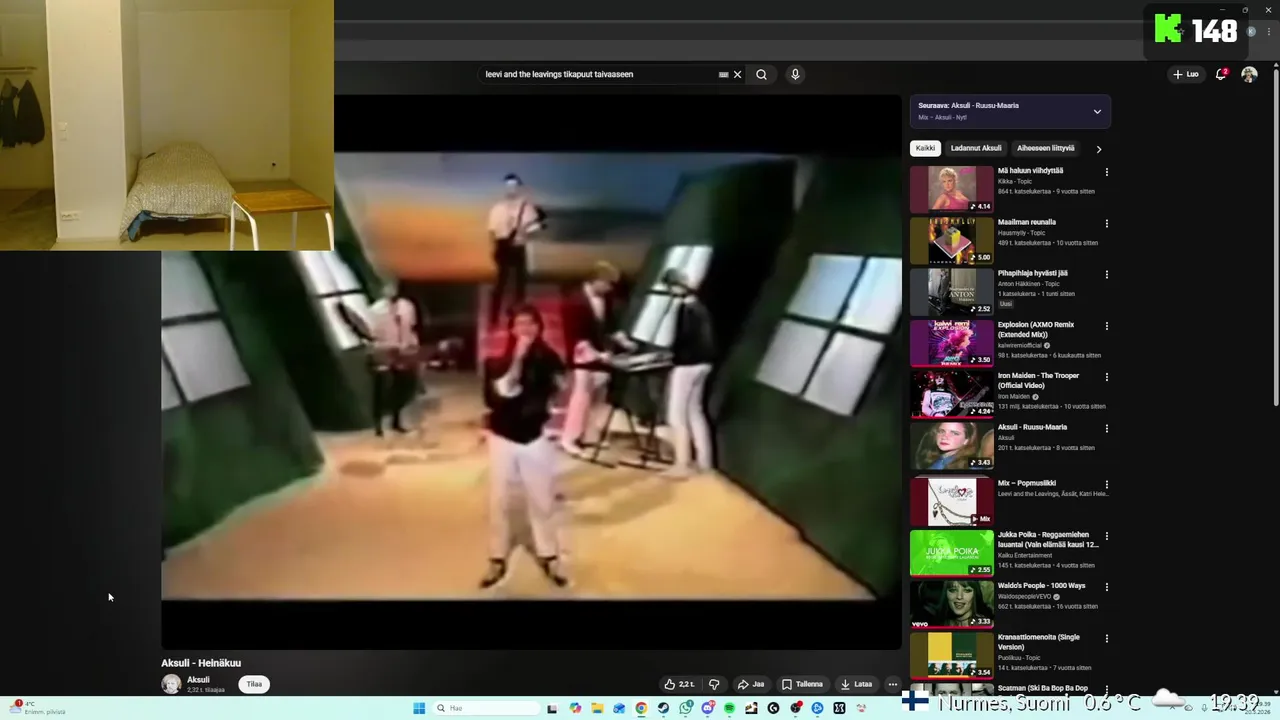1280x720 pixels.
Task: Open the on-screen keyboard icon in search box
Action: [x=723, y=74]
